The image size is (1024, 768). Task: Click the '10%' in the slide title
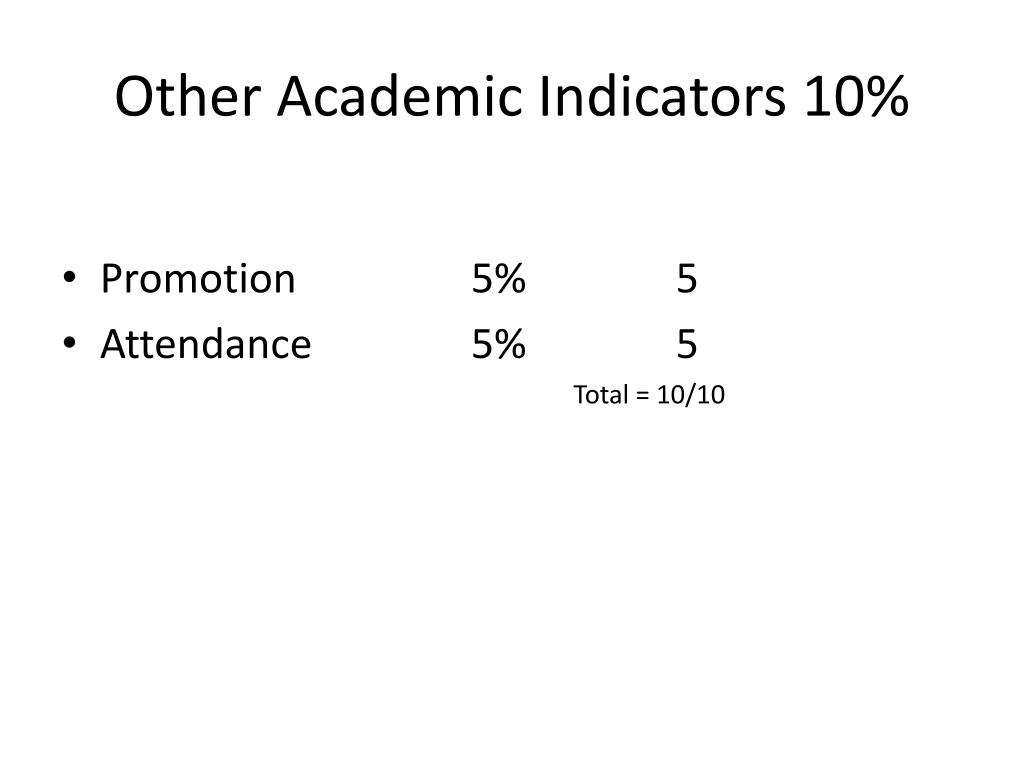coord(856,97)
